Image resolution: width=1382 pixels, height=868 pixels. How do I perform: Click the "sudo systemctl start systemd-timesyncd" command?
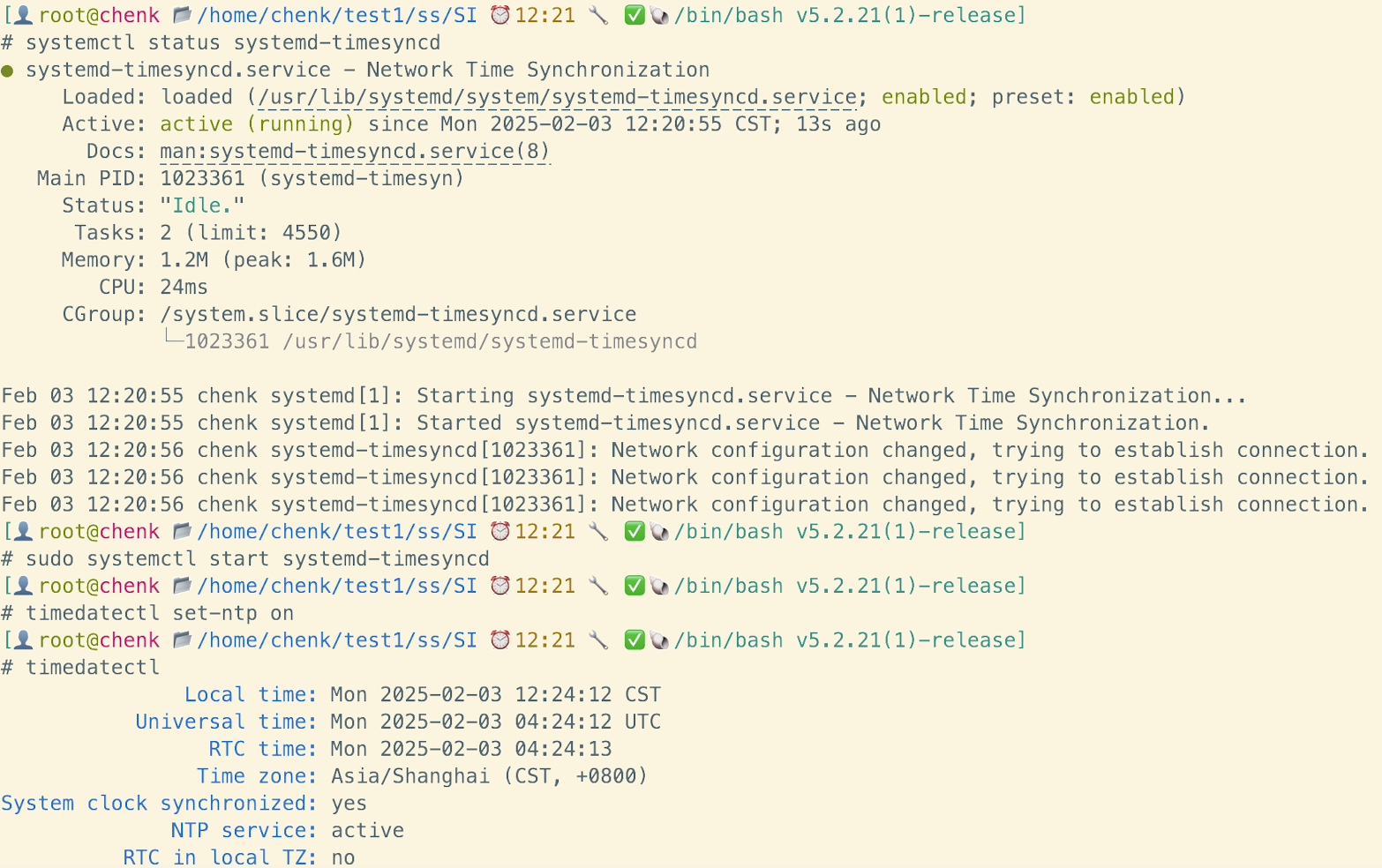click(257, 559)
